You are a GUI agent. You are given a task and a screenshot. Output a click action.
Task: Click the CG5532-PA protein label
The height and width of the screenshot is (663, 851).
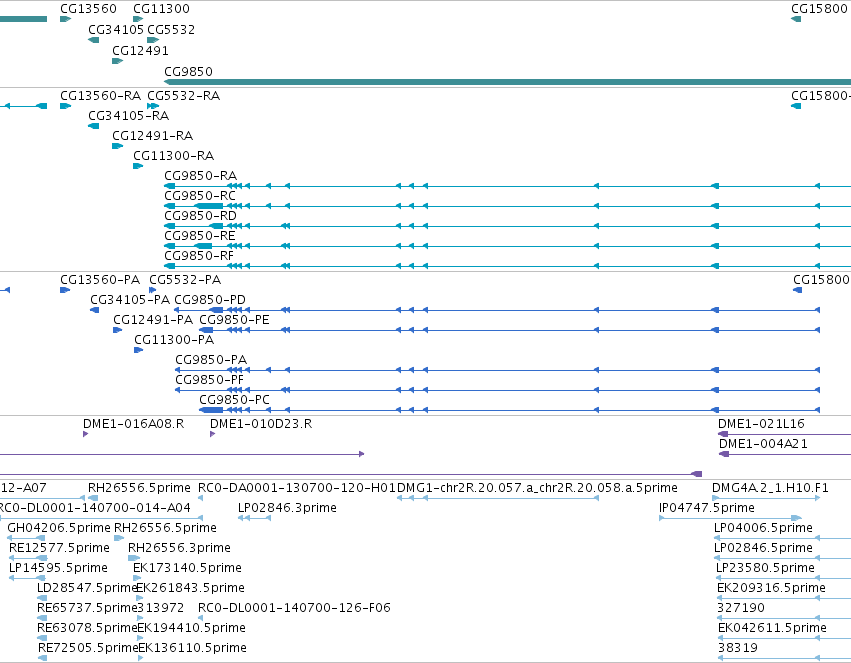click(185, 280)
